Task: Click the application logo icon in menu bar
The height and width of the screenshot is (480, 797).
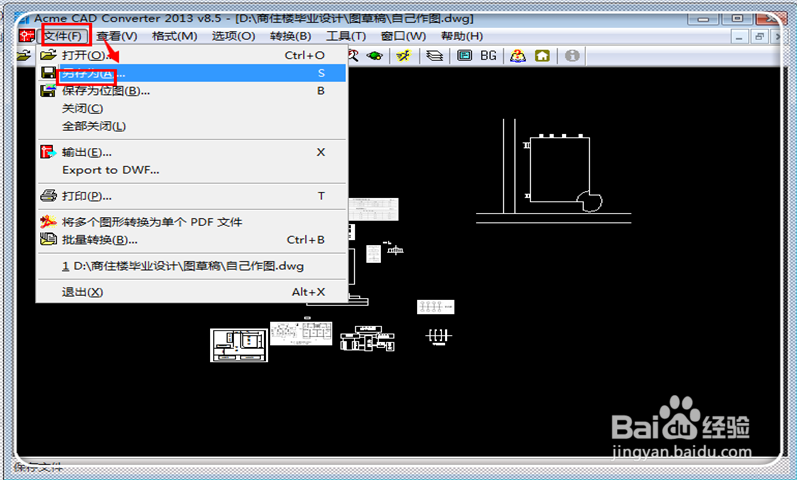Action: [x=26, y=36]
